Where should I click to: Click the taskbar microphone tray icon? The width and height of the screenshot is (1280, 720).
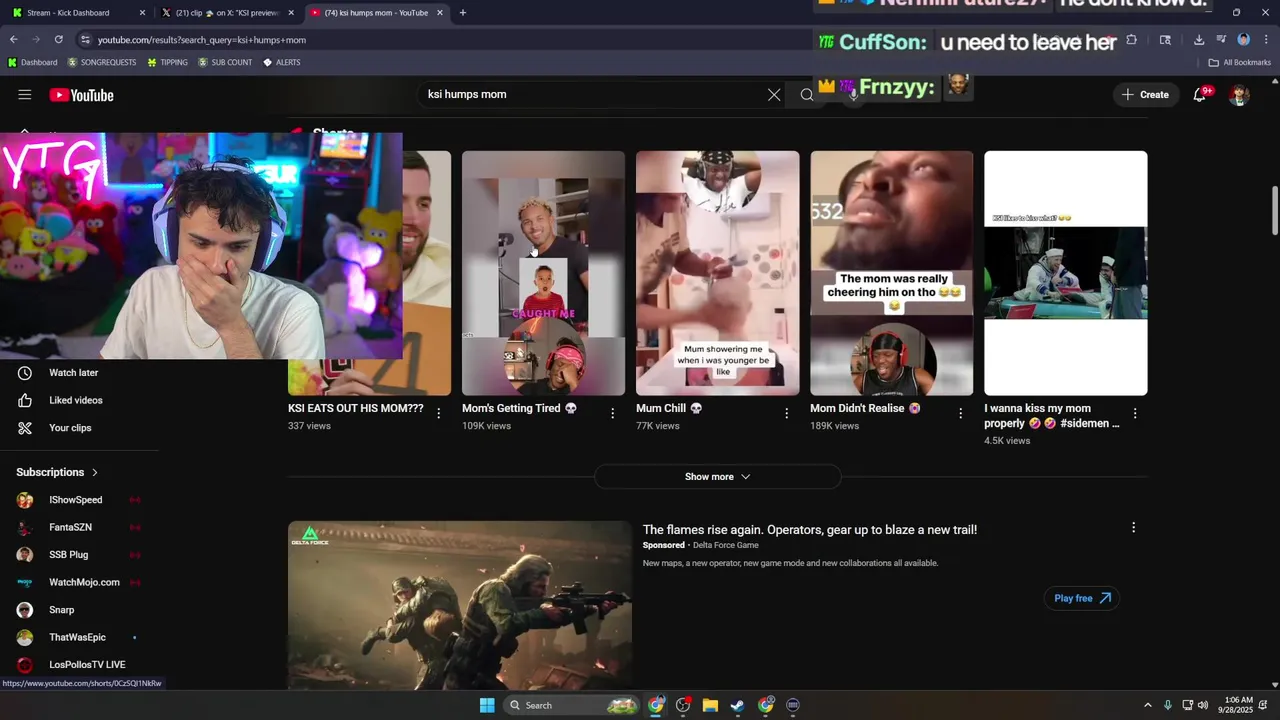[x=1167, y=705]
